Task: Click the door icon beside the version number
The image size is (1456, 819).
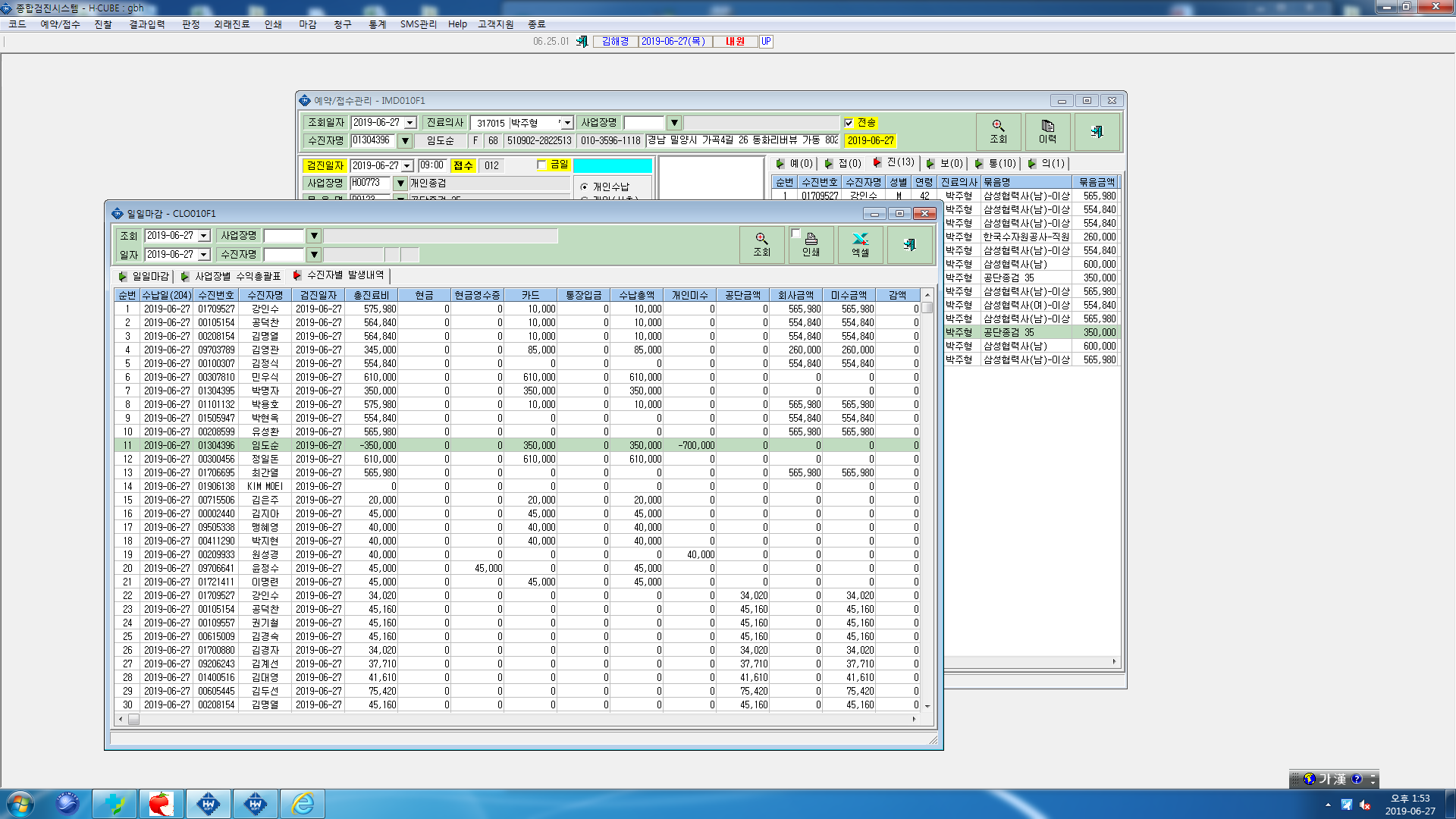Action: [x=582, y=42]
